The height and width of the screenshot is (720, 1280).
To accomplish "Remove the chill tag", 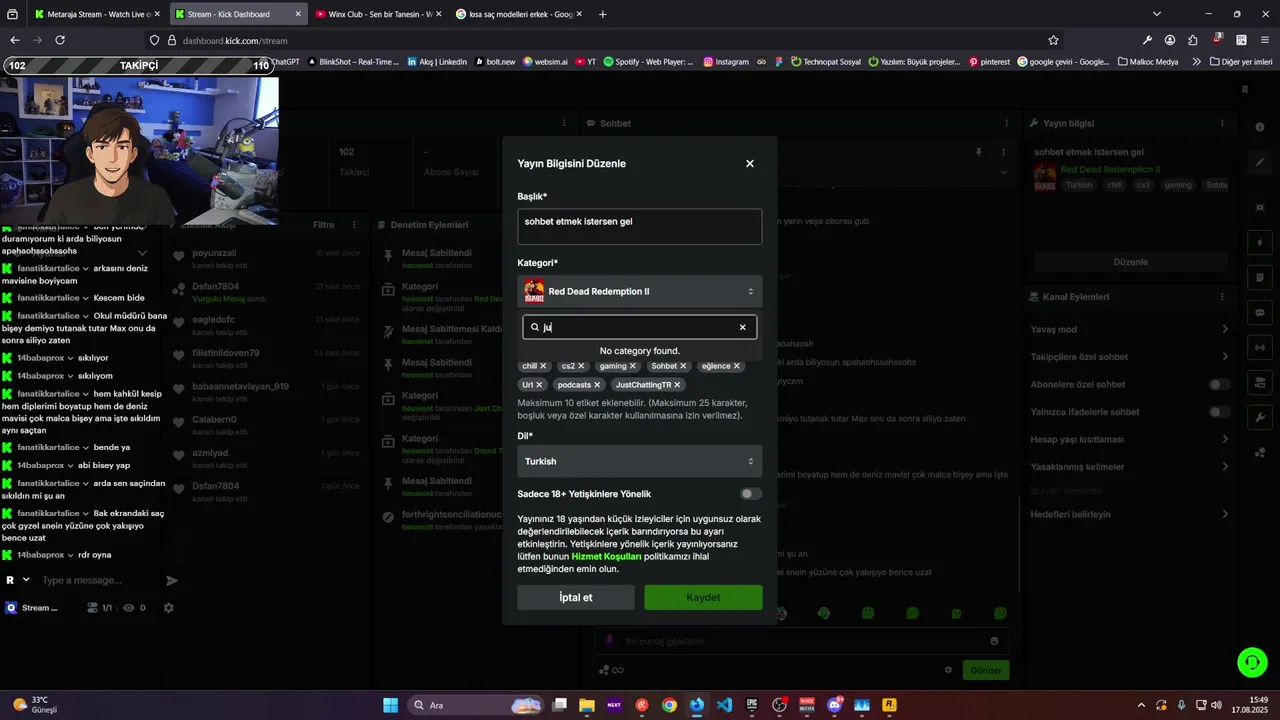I will coord(544,366).
